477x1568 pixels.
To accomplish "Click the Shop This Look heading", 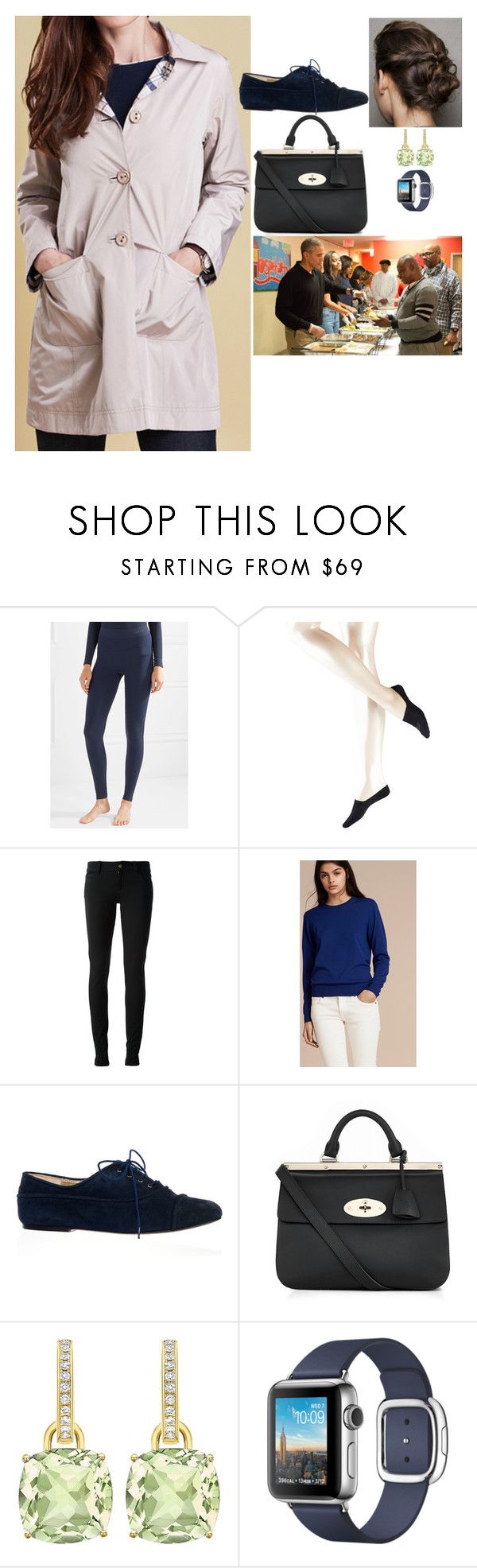I will coord(238,521).
